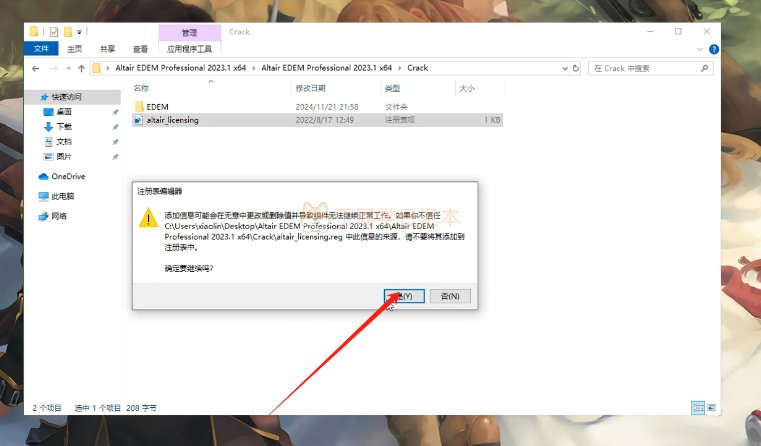
Task: Switch to large icons view in status bar
Action: click(x=711, y=408)
